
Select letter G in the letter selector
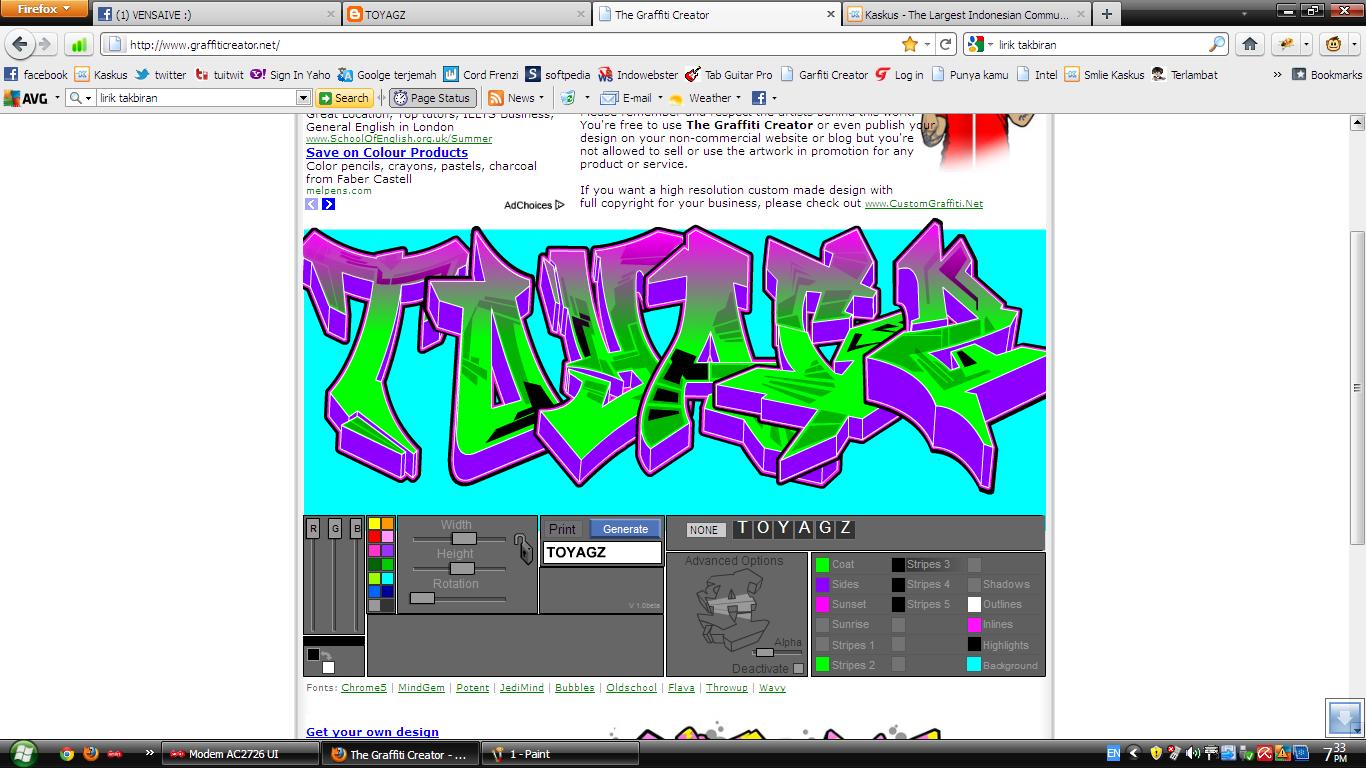click(825, 528)
